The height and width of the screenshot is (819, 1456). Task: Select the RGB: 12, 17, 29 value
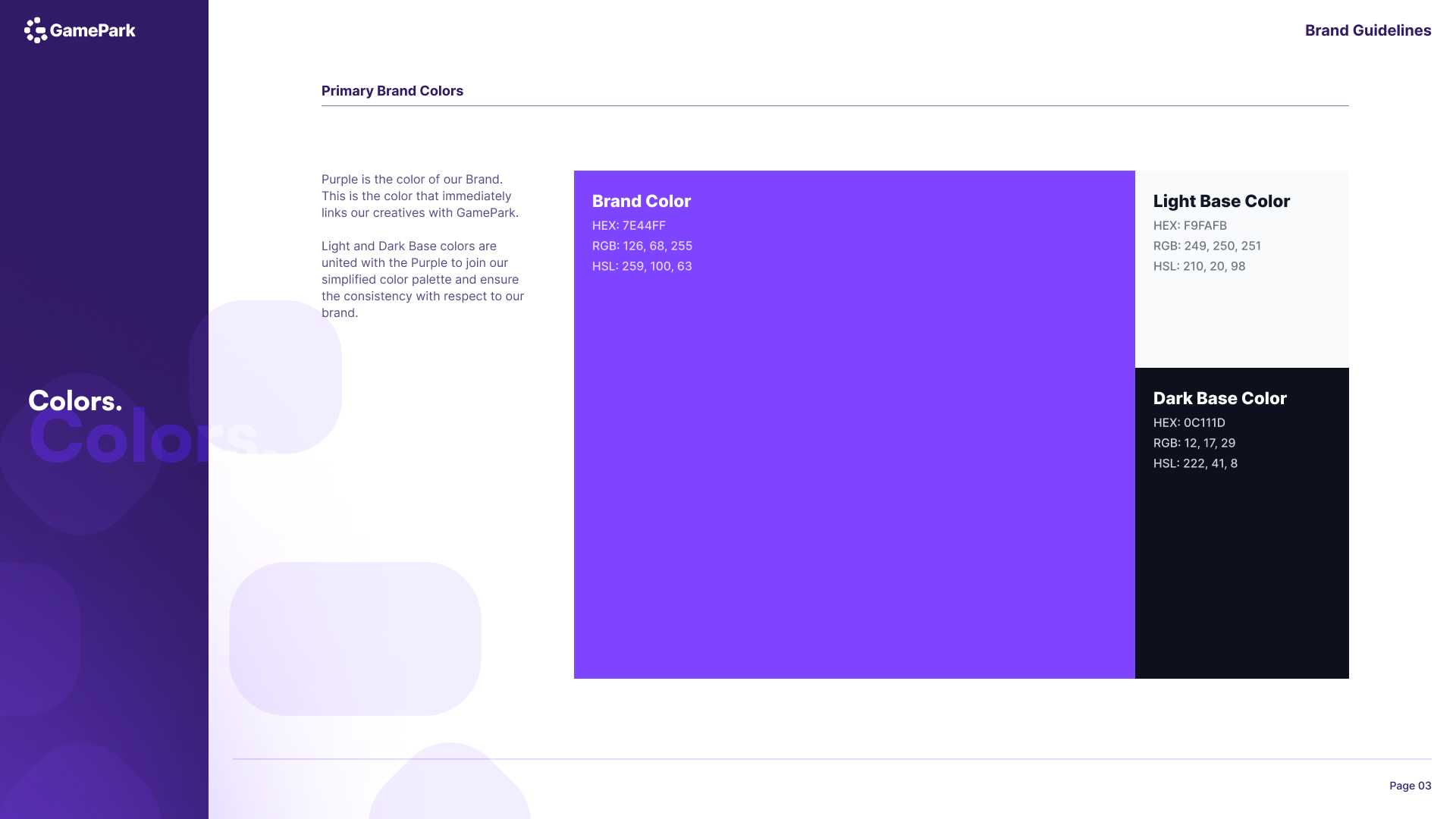[x=1194, y=443]
